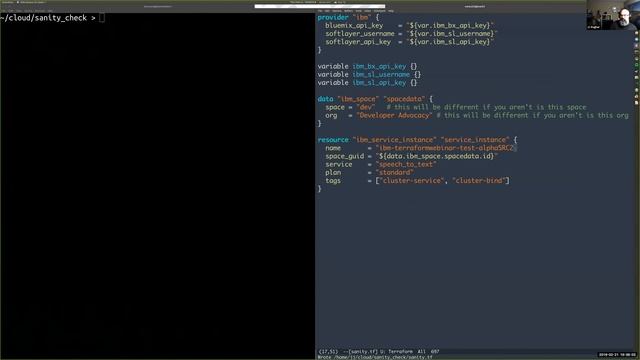
Task: Click the "spacedata" string on the data line
Action: point(404,99)
